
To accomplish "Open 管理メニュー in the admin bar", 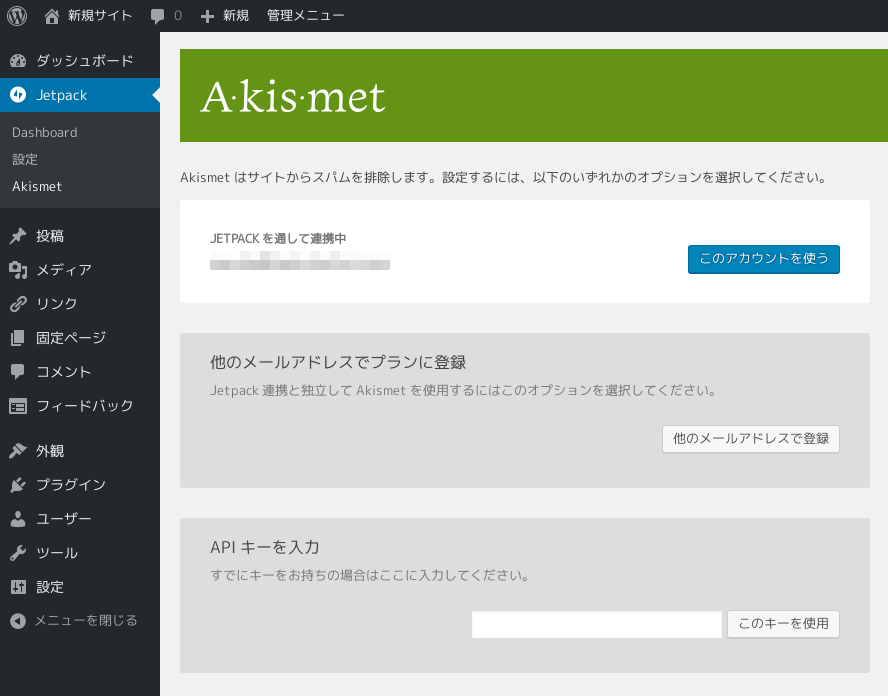I will (305, 16).
